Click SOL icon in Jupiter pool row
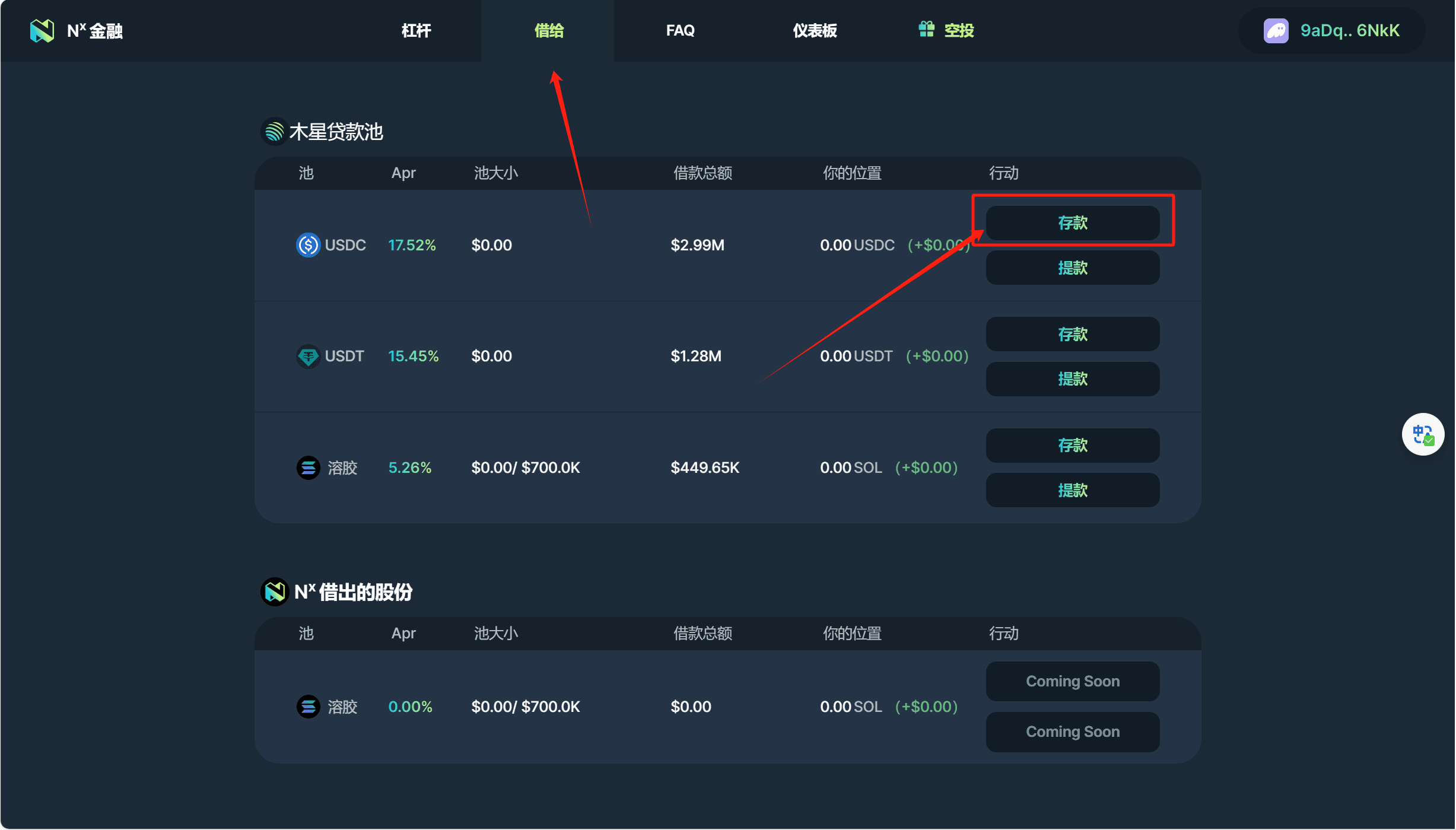 [308, 468]
